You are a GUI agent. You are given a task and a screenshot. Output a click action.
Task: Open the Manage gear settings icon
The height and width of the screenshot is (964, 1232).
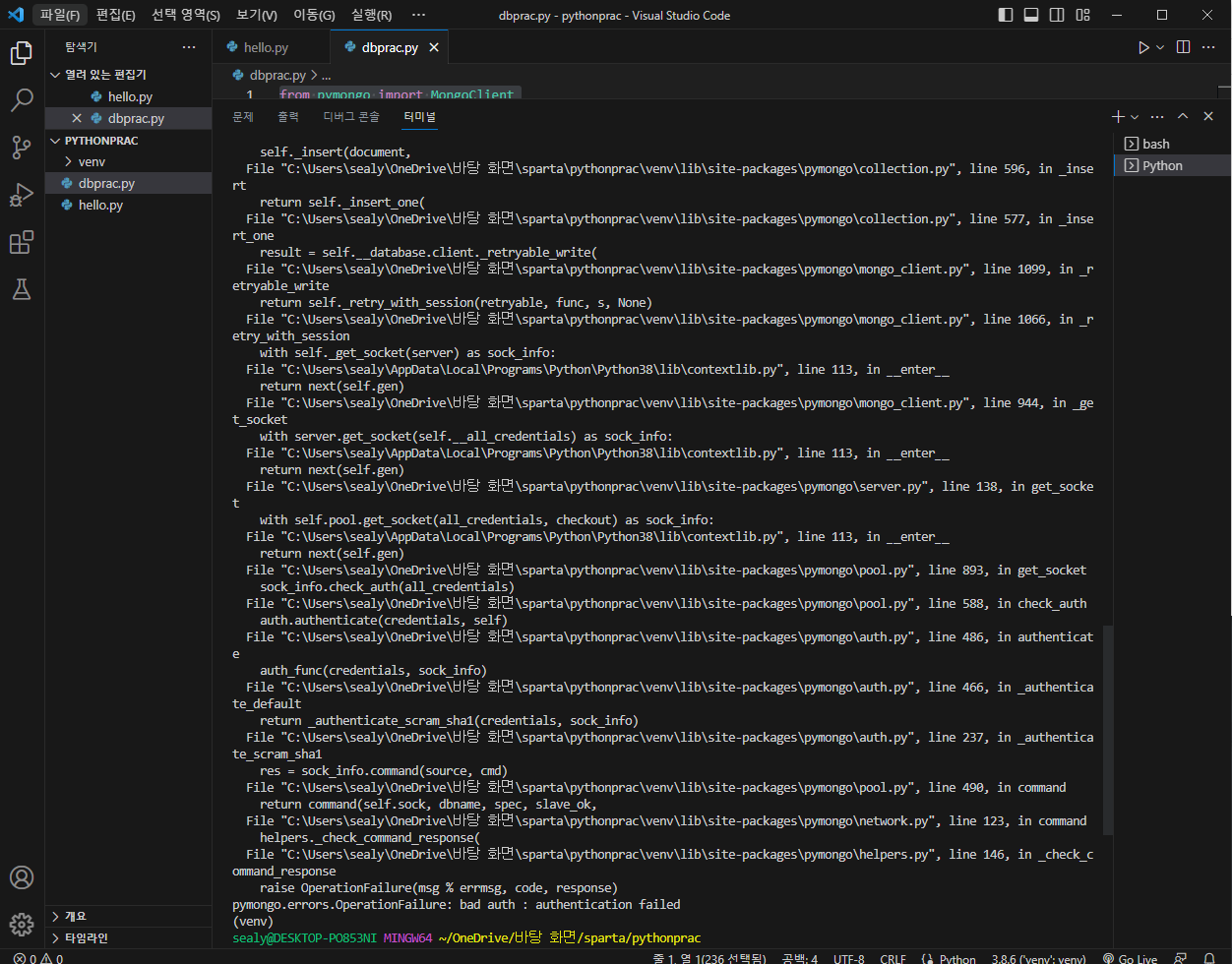click(22, 925)
